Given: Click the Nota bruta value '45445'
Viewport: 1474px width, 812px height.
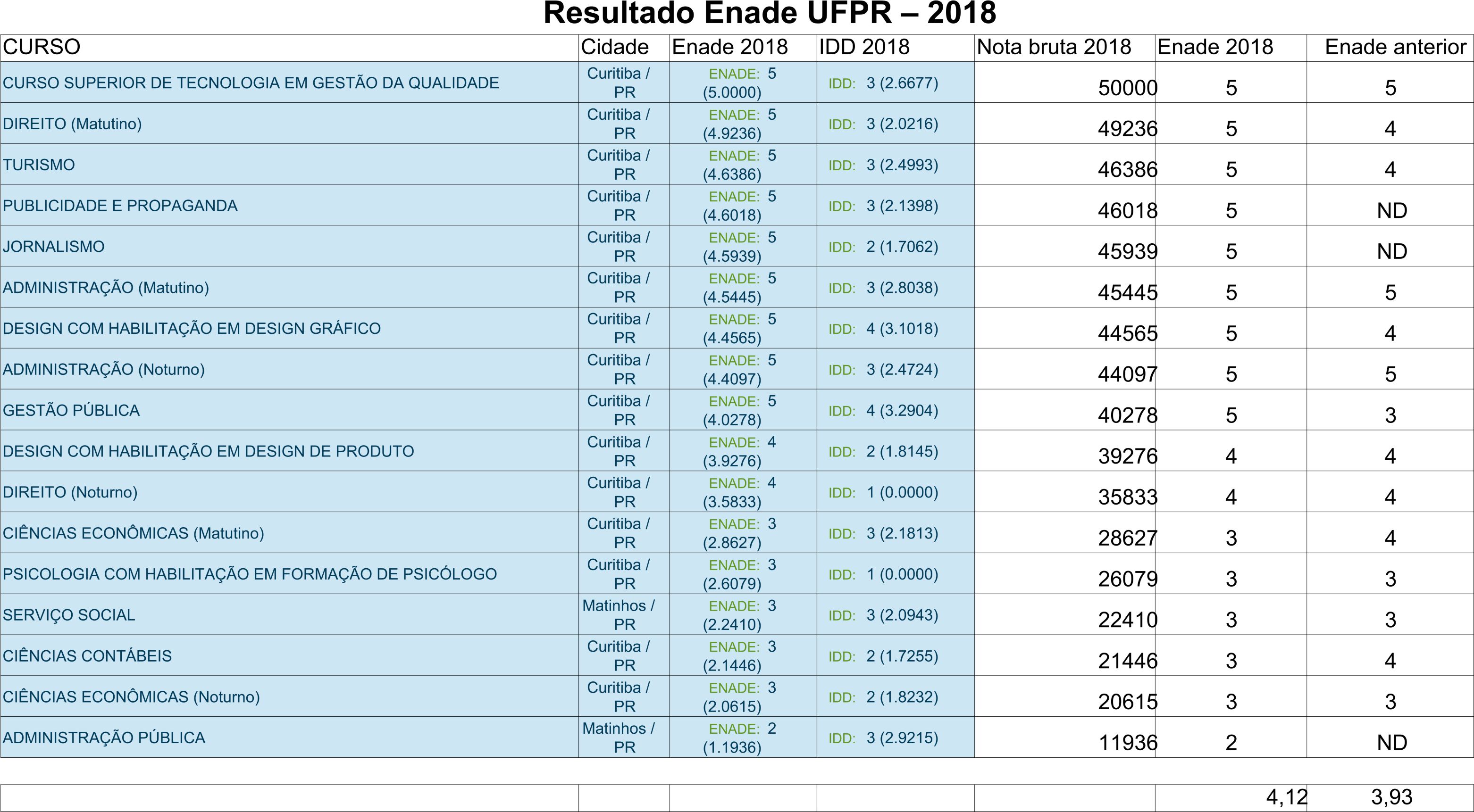Looking at the screenshot, I should 1128,292.
